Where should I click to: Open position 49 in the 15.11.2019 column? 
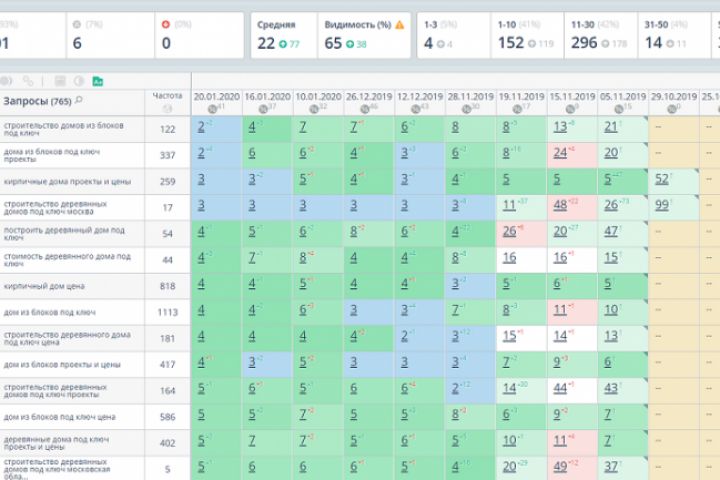tap(560, 467)
